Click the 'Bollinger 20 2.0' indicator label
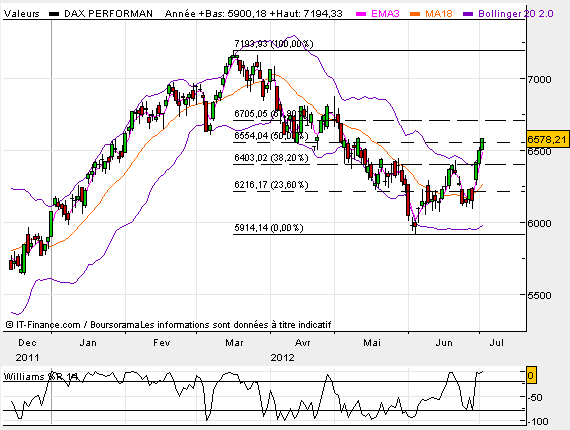Image resolution: width=570 pixels, height=430 pixels. tap(516, 14)
